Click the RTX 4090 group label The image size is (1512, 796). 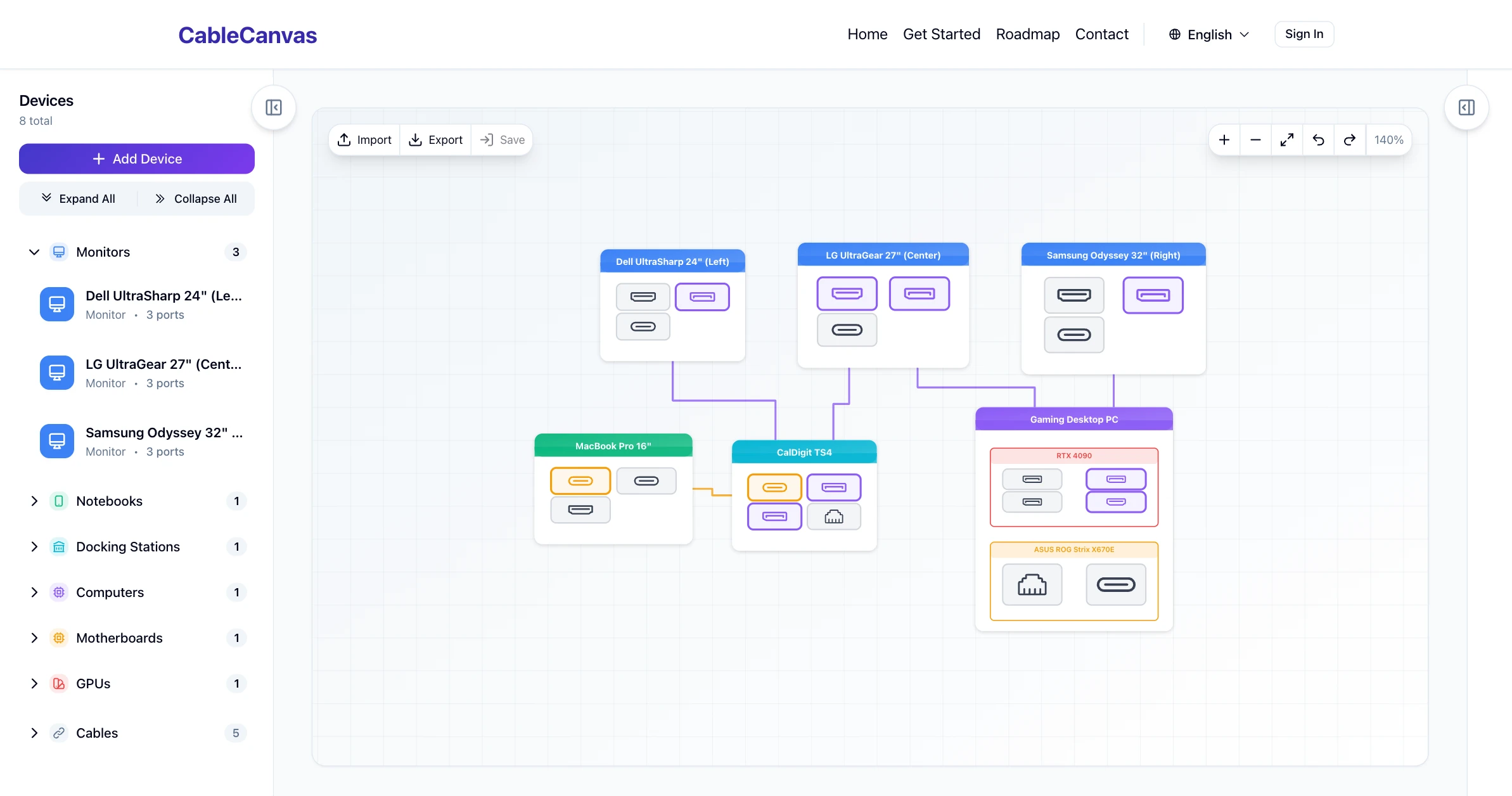click(x=1074, y=456)
